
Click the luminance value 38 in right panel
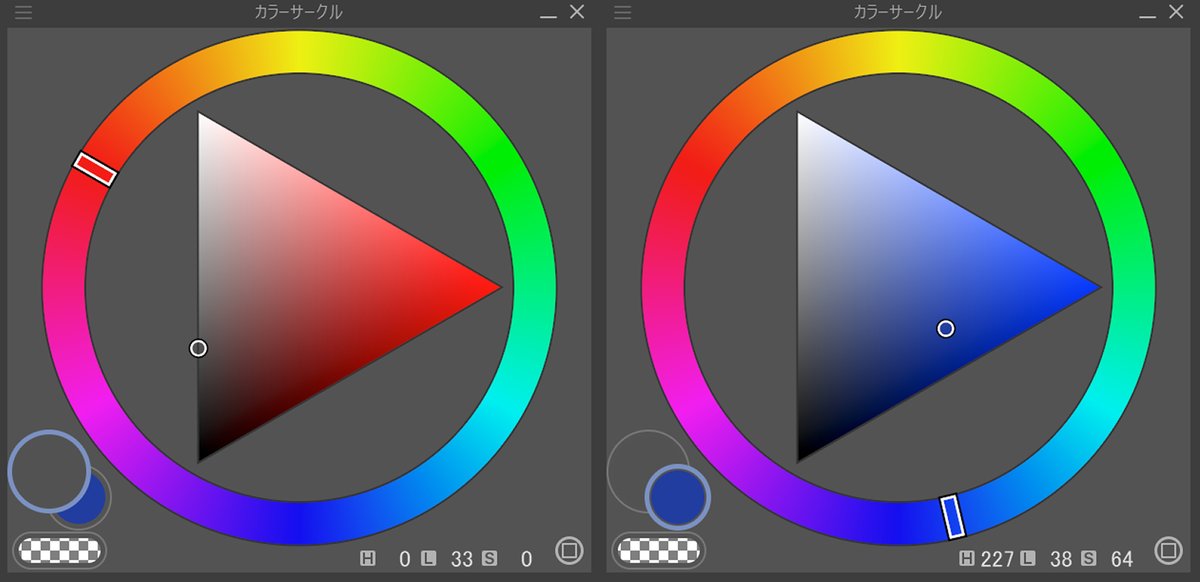pyautogui.click(x=1061, y=559)
